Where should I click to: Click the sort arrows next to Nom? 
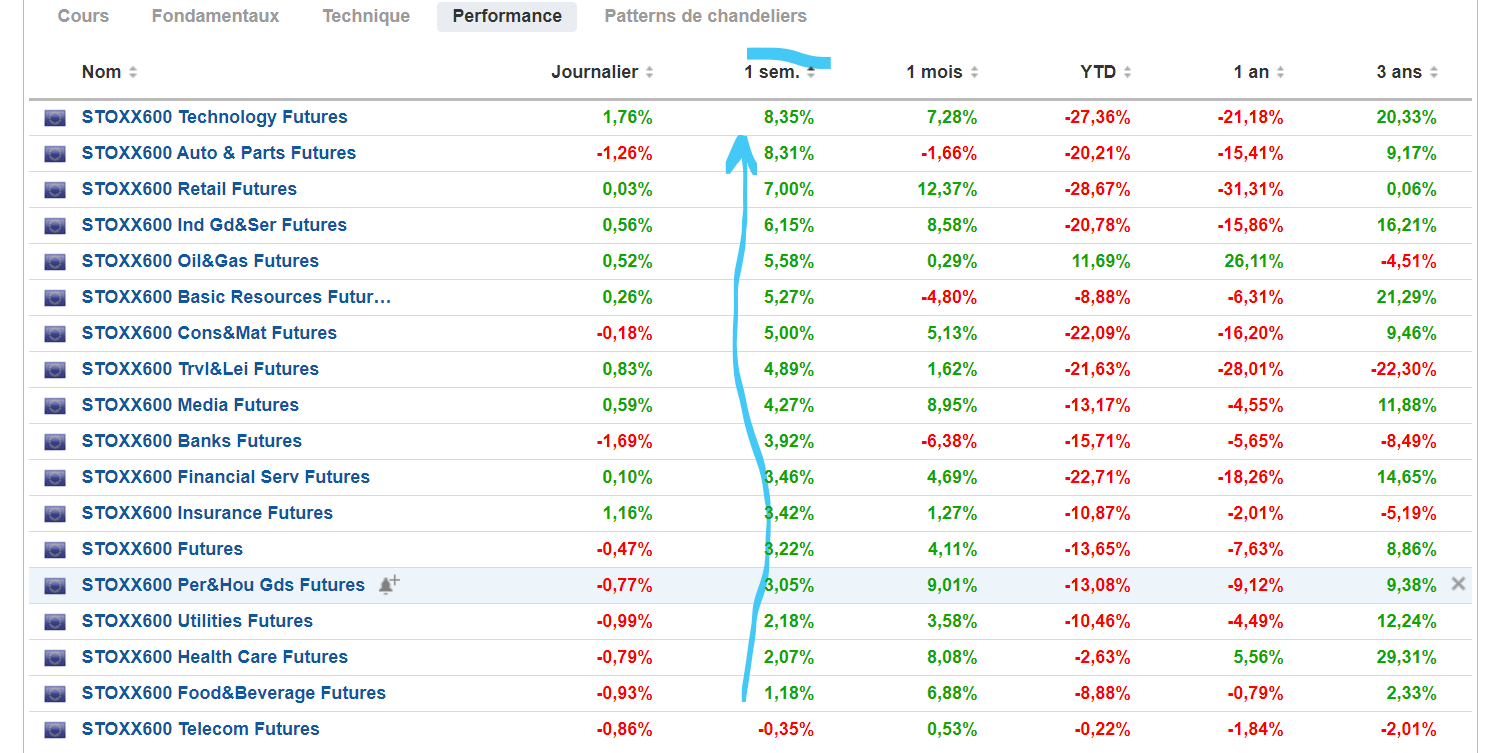point(133,72)
